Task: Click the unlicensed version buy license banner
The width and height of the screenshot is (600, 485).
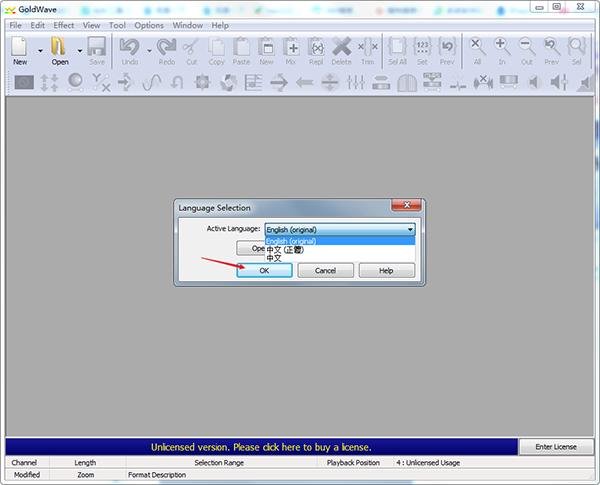Action: (x=261, y=447)
